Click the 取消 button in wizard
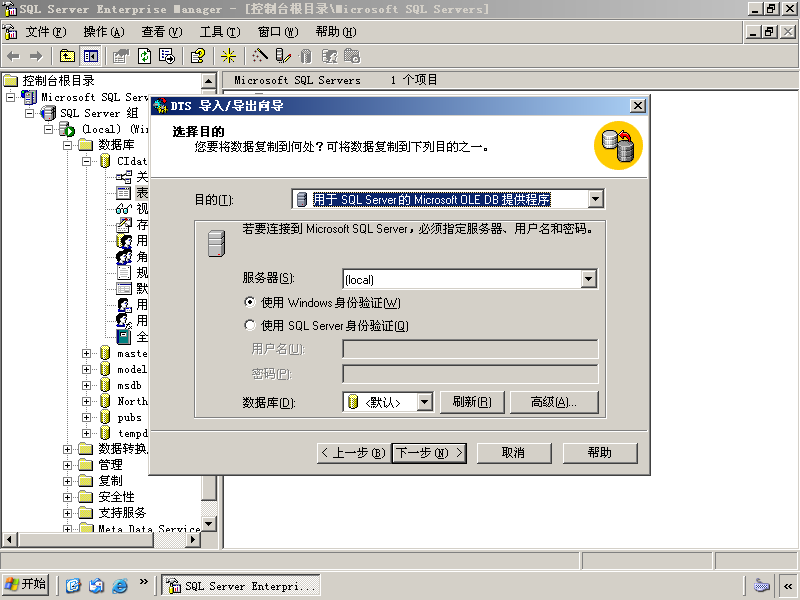 tap(514, 453)
